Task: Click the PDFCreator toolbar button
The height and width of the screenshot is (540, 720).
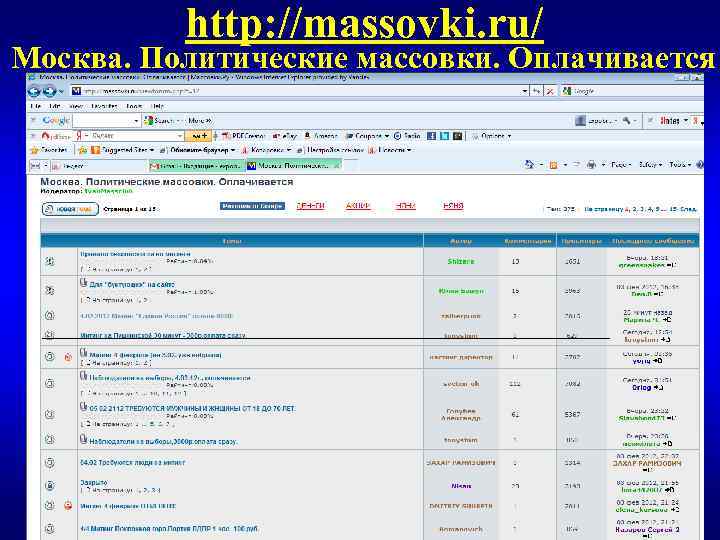Action: pyautogui.click(x=243, y=136)
